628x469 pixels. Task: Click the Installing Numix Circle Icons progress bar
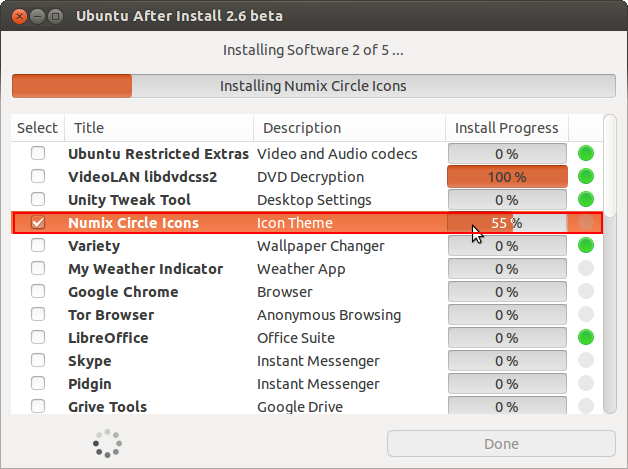click(x=314, y=86)
